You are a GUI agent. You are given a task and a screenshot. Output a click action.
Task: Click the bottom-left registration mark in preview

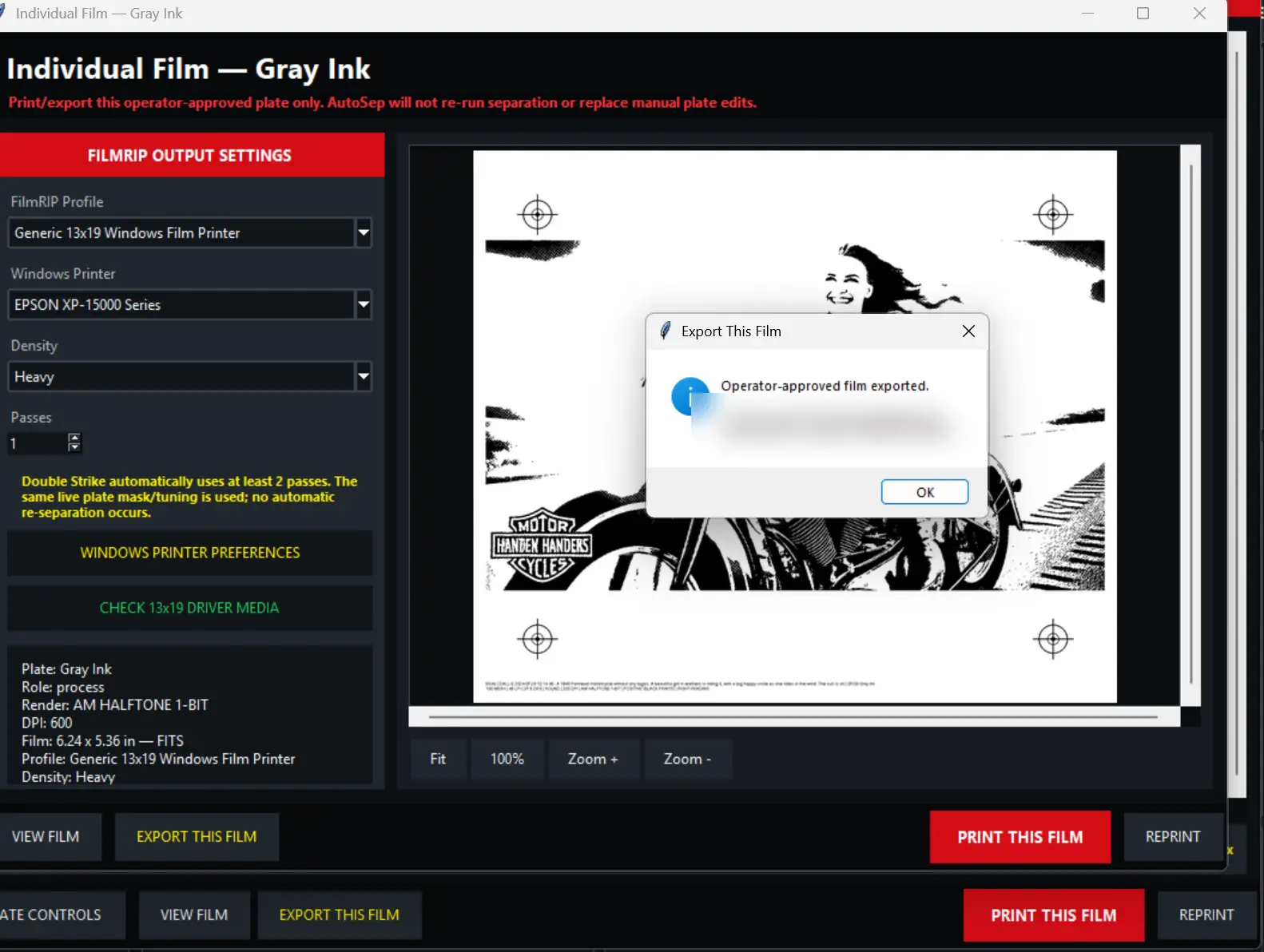(538, 639)
